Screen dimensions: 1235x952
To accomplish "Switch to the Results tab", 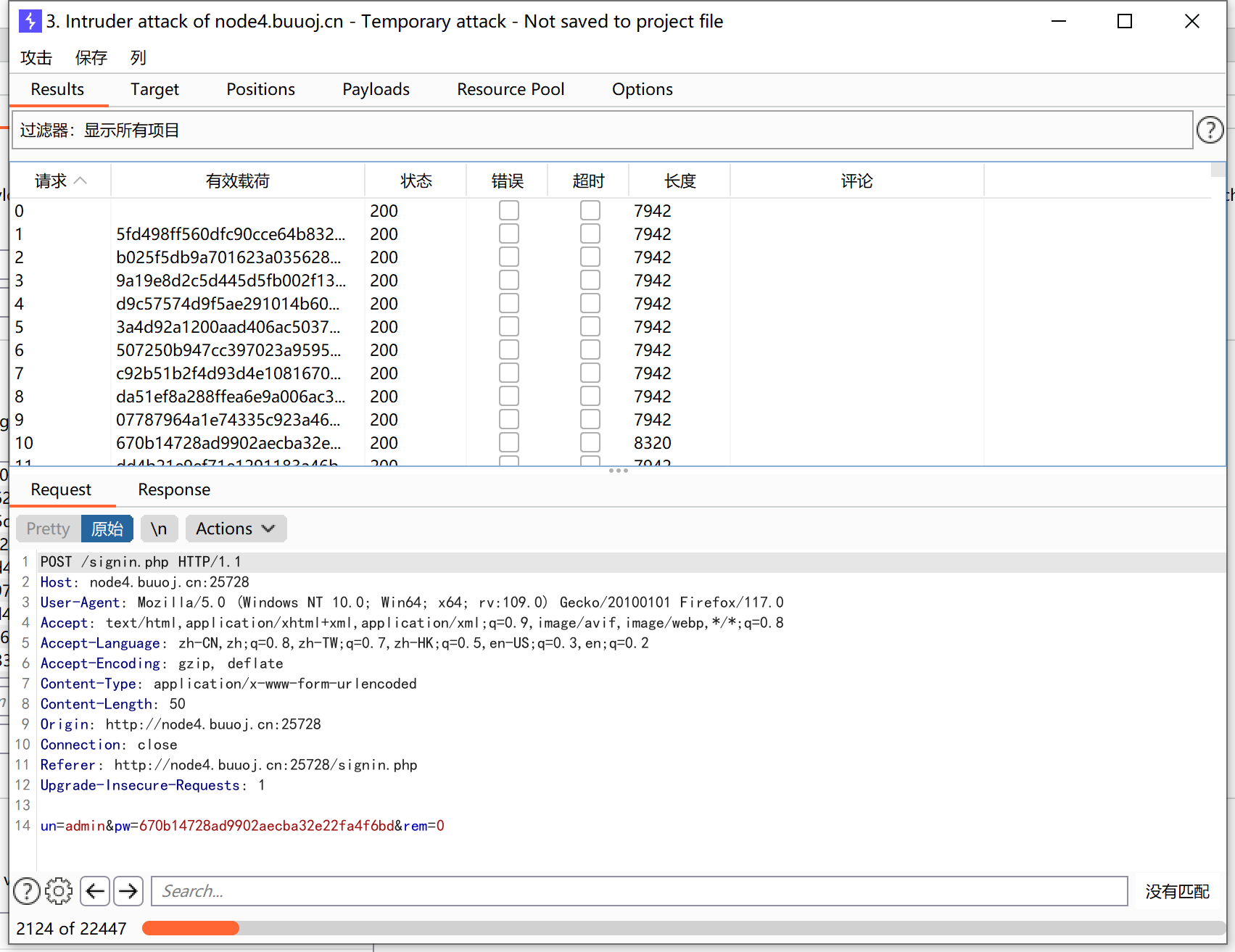I will (57, 89).
